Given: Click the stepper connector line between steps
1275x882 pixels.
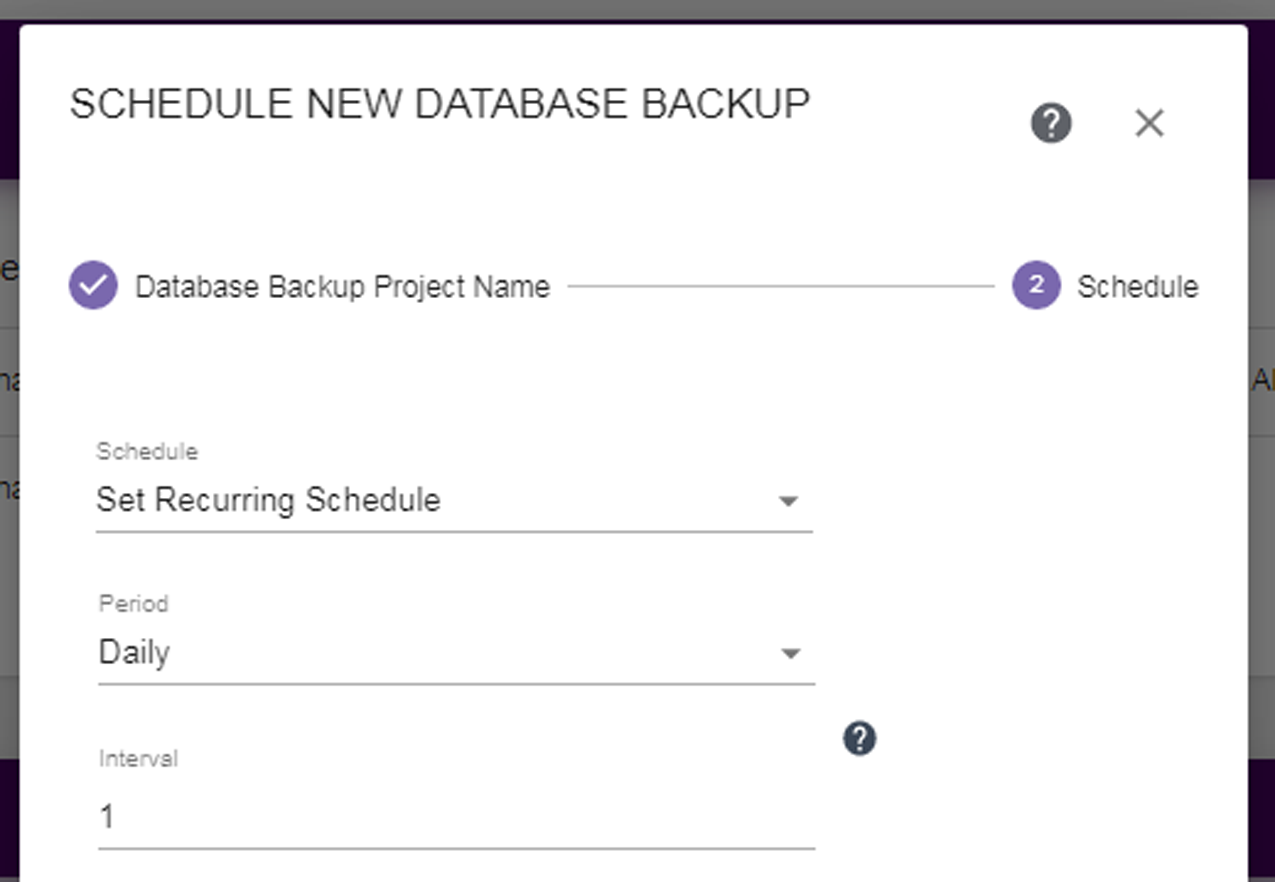Looking at the screenshot, I should click(x=781, y=286).
